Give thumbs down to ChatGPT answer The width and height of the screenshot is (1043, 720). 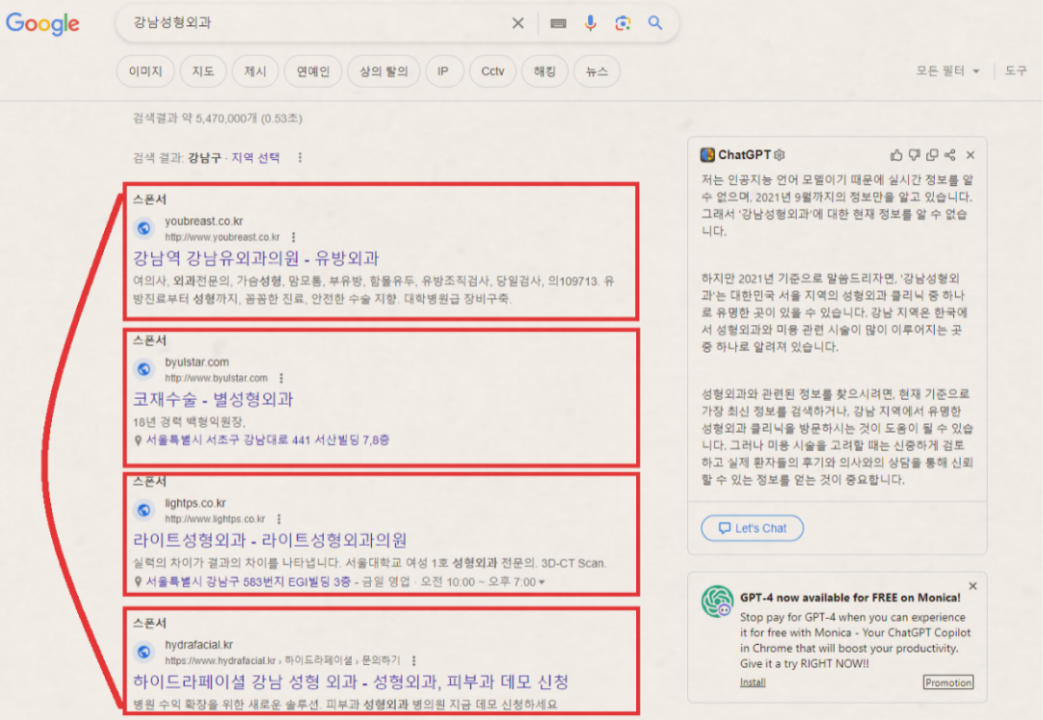915,155
